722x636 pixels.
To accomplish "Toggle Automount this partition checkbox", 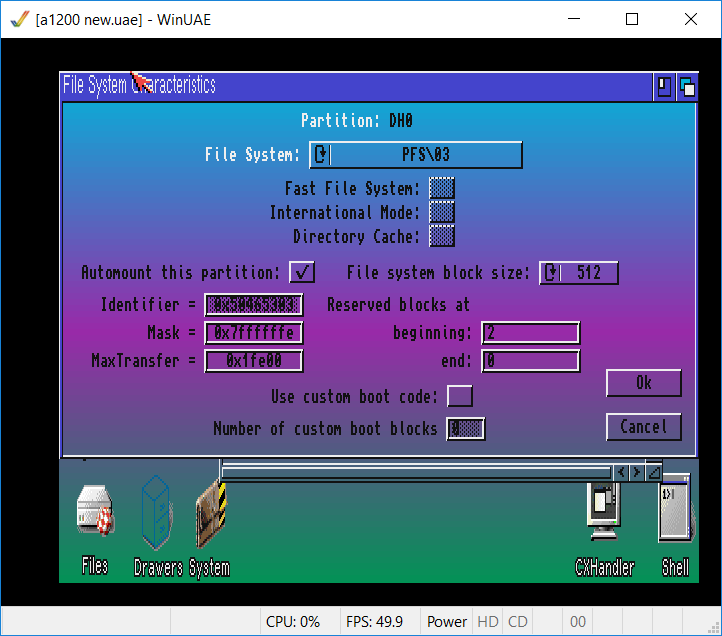I will tap(302, 272).
